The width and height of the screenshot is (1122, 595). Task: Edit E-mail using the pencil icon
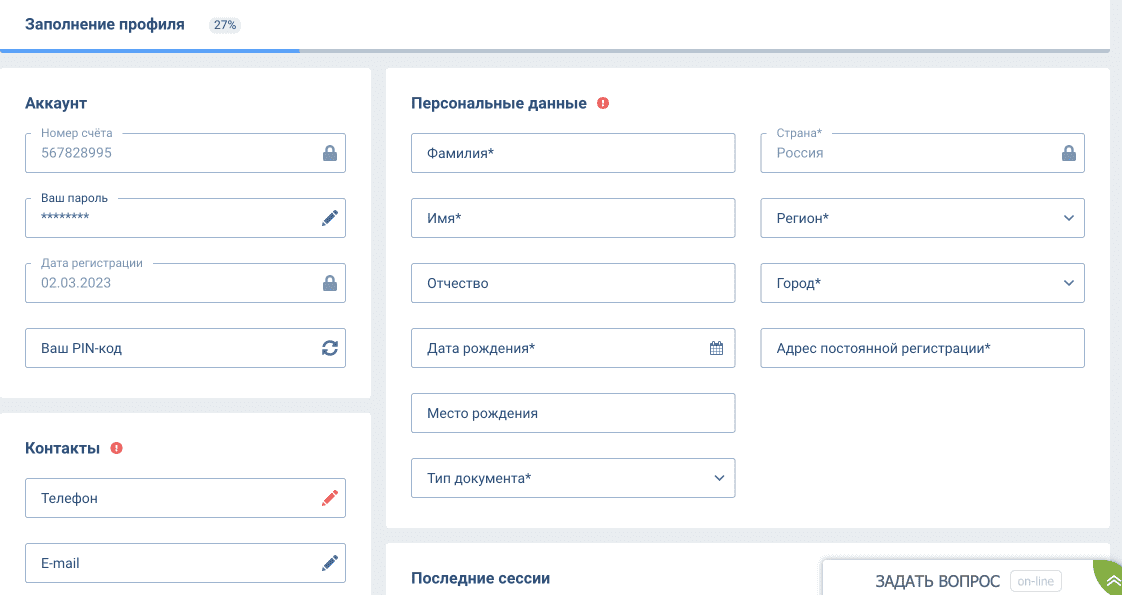coord(330,563)
